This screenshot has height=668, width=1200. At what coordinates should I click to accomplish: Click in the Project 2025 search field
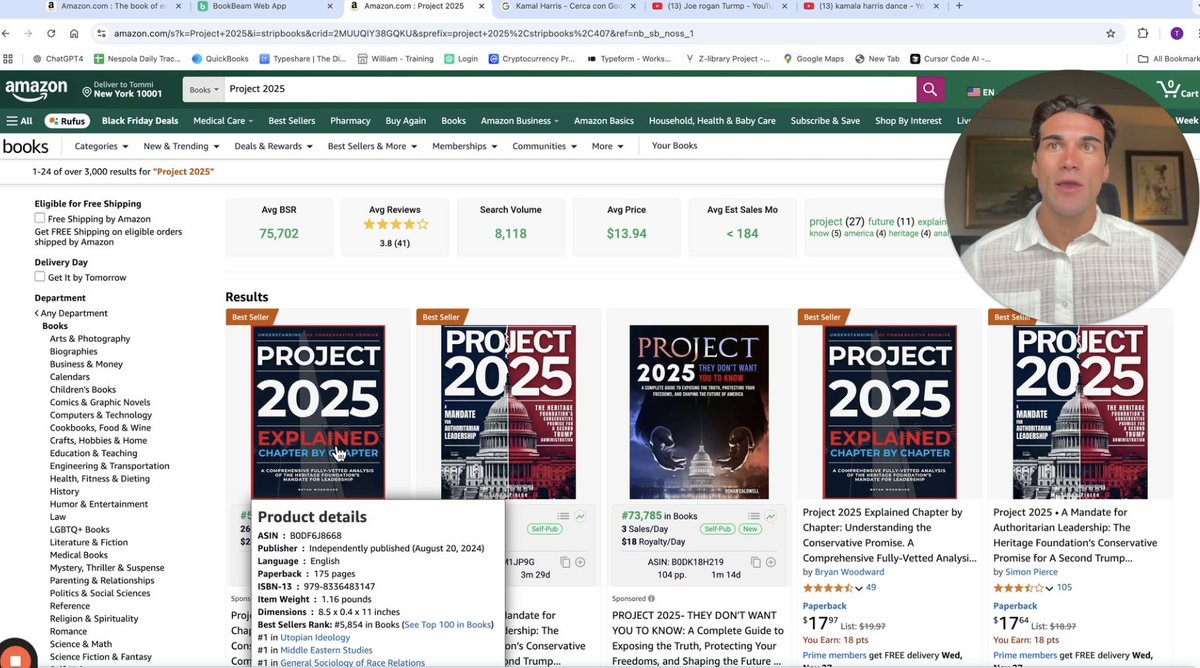pyautogui.click(x=570, y=89)
